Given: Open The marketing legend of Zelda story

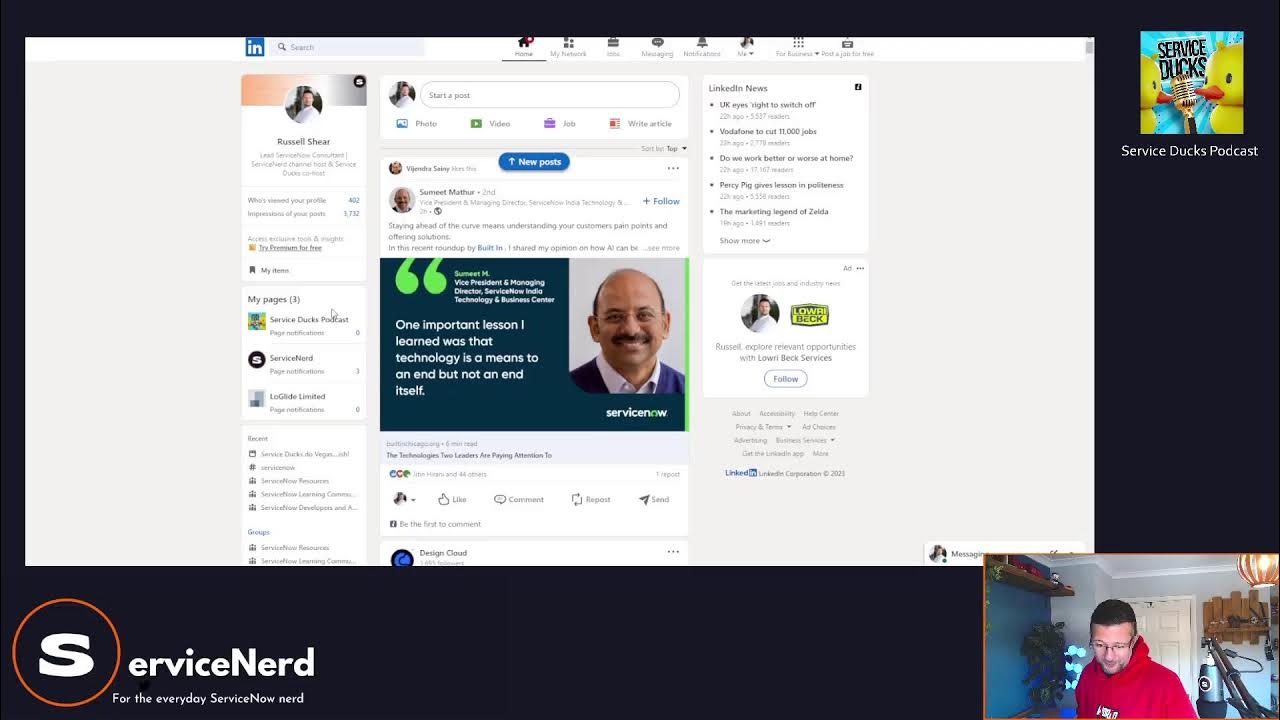Looking at the screenshot, I should [x=774, y=212].
